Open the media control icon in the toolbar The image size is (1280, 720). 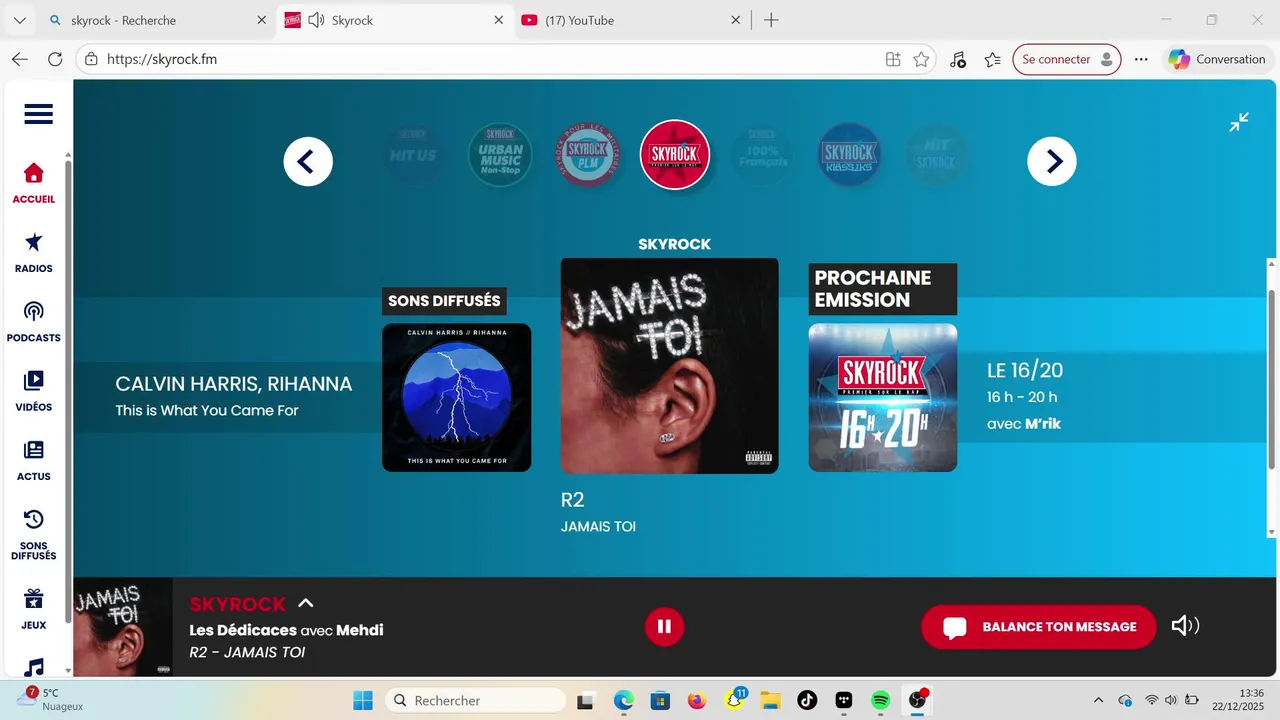[x=958, y=59]
